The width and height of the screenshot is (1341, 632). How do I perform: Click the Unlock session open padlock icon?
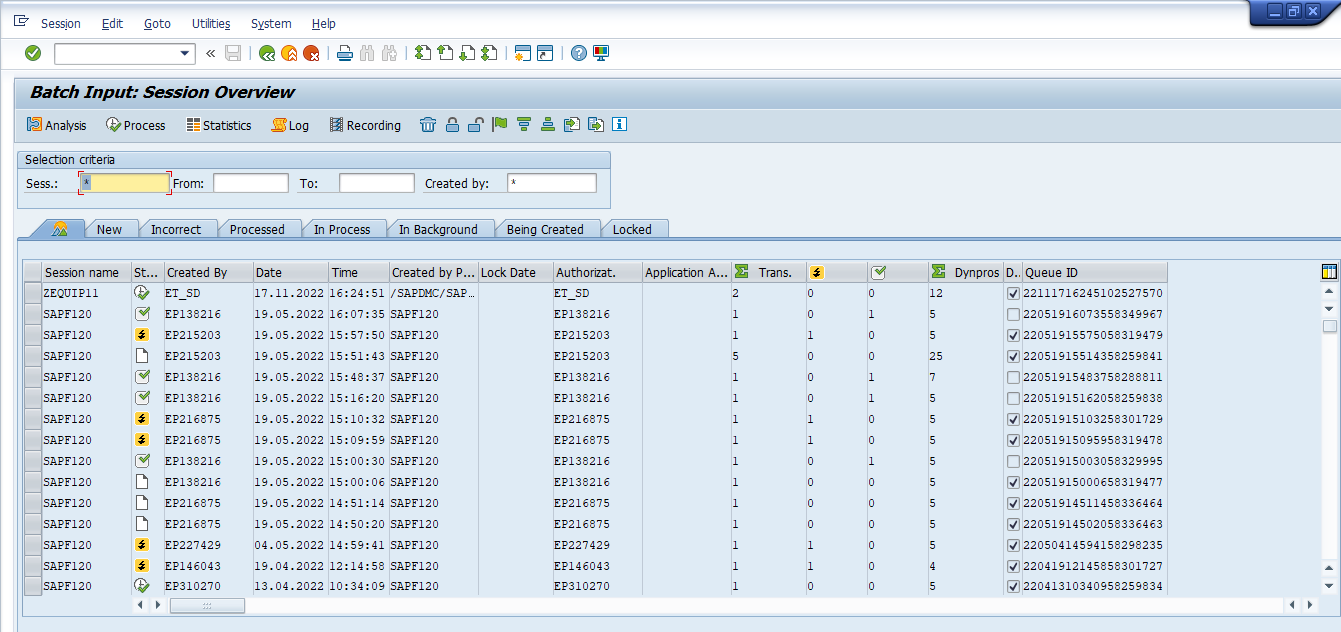(x=476, y=125)
